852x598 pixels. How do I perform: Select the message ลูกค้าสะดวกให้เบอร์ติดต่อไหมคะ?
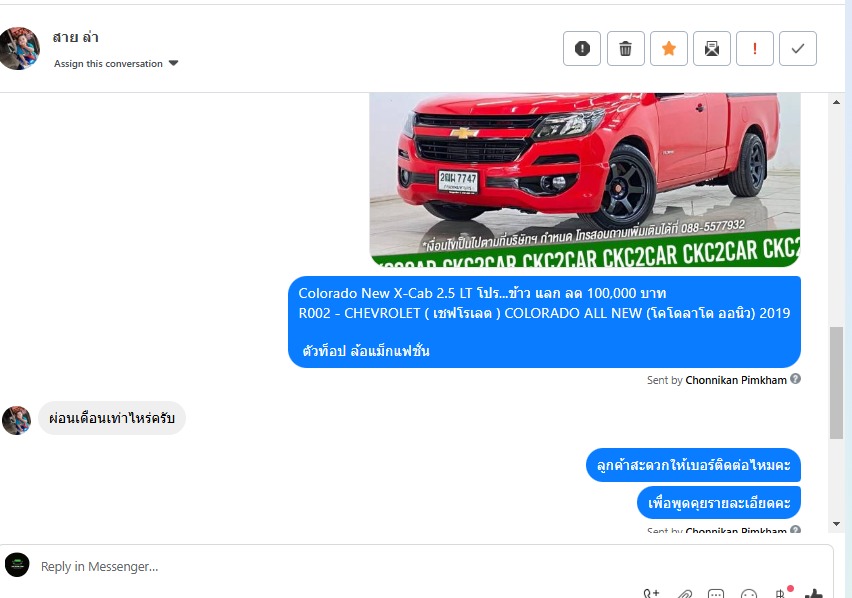tap(693, 465)
